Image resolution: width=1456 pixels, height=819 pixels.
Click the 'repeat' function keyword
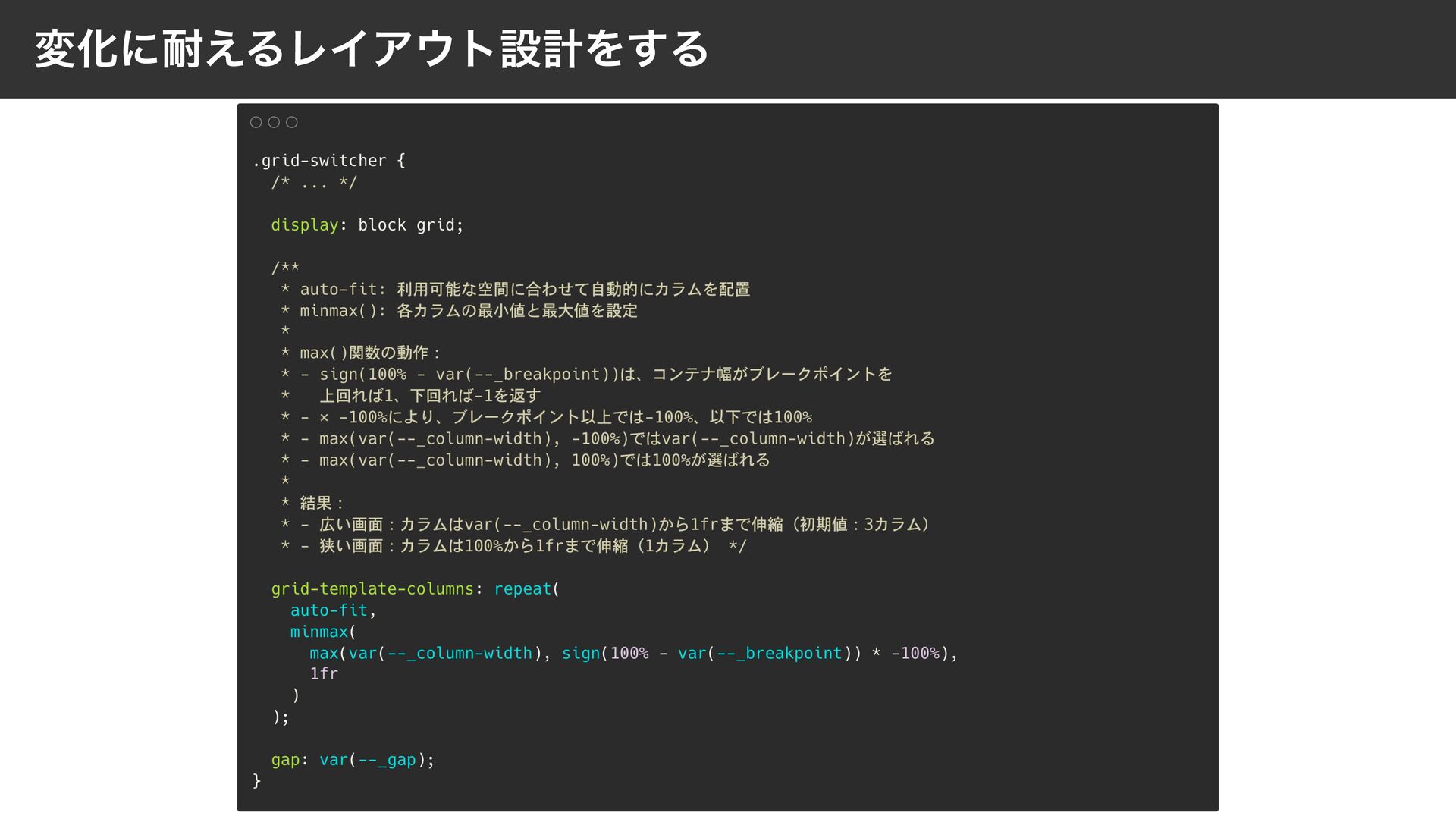tap(522, 589)
